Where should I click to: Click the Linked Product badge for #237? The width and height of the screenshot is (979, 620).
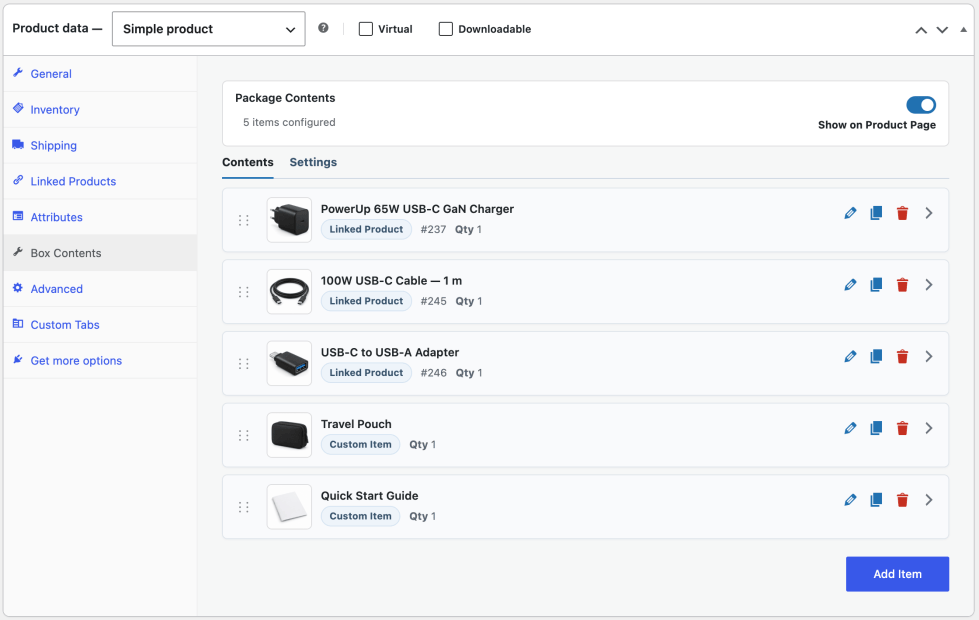pyautogui.click(x=366, y=229)
